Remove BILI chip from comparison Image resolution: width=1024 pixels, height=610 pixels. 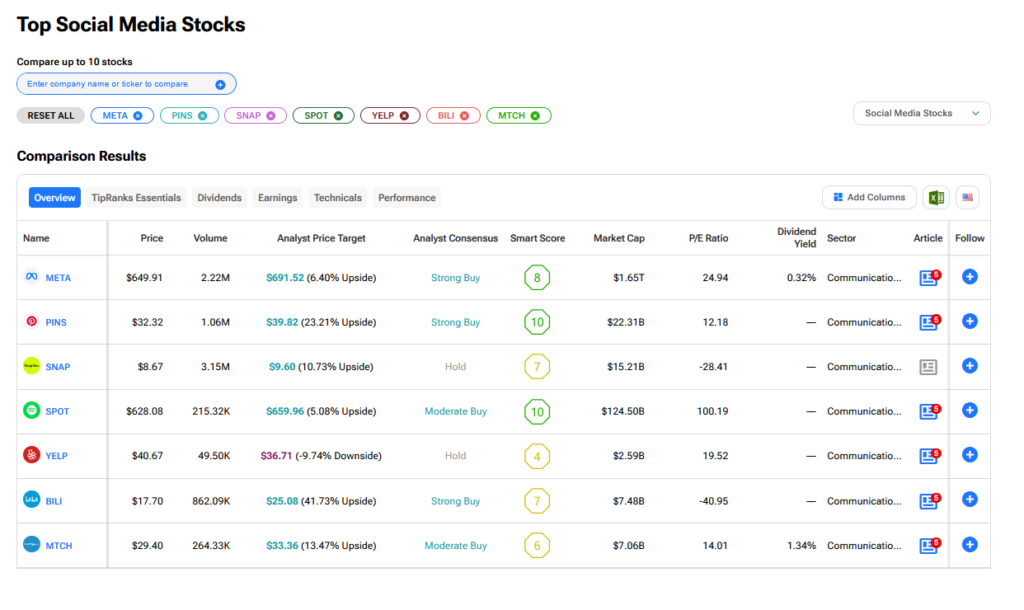tap(464, 116)
